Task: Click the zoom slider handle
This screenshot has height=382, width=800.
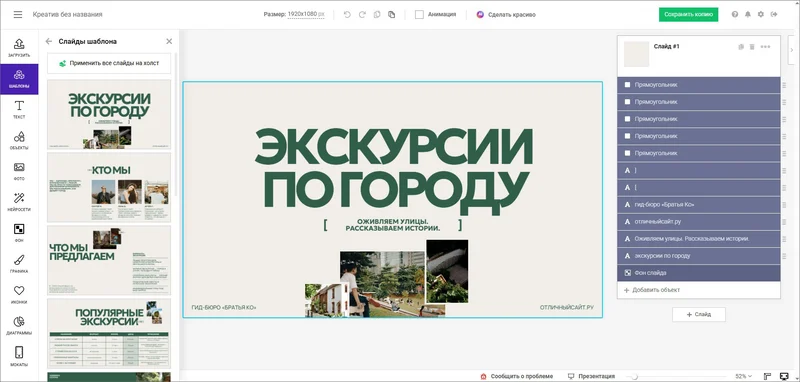Action: point(634,376)
